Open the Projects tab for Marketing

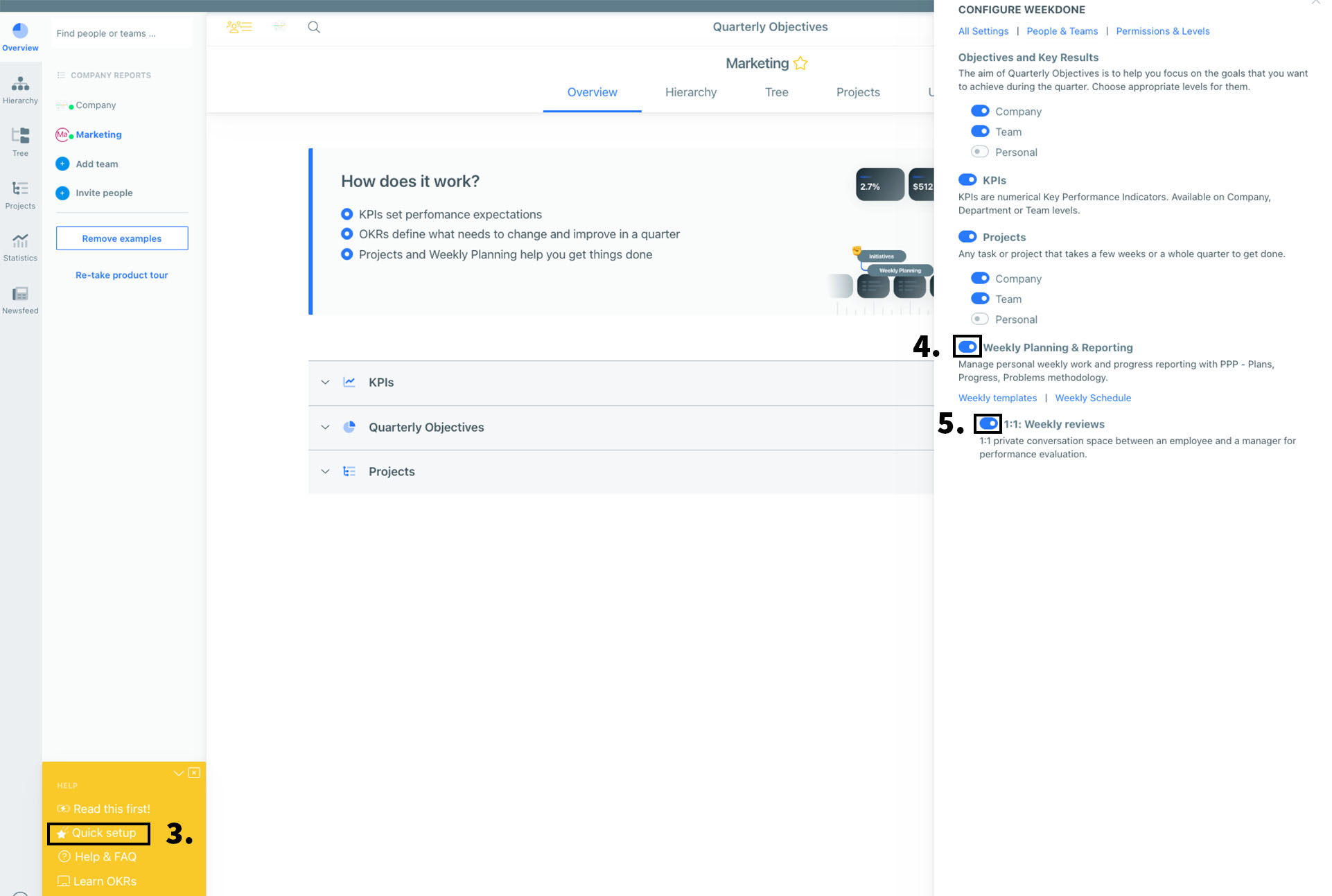pyautogui.click(x=857, y=92)
